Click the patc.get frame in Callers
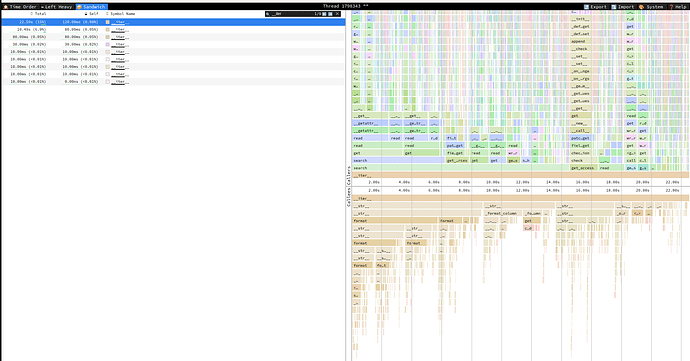690x361 pixels. [581, 138]
